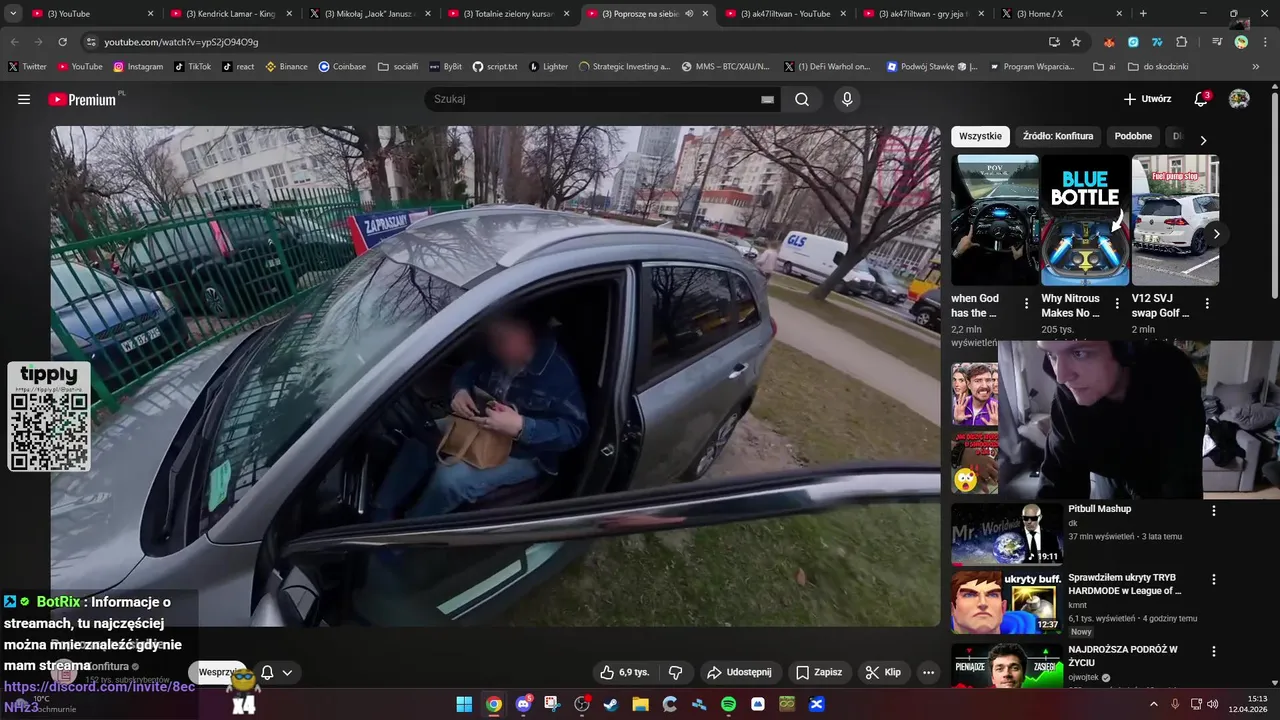The height and width of the screenshot is (720, 1280).
Task: Open File Explorer from the taskbar
Action: (x=640, y=704)
